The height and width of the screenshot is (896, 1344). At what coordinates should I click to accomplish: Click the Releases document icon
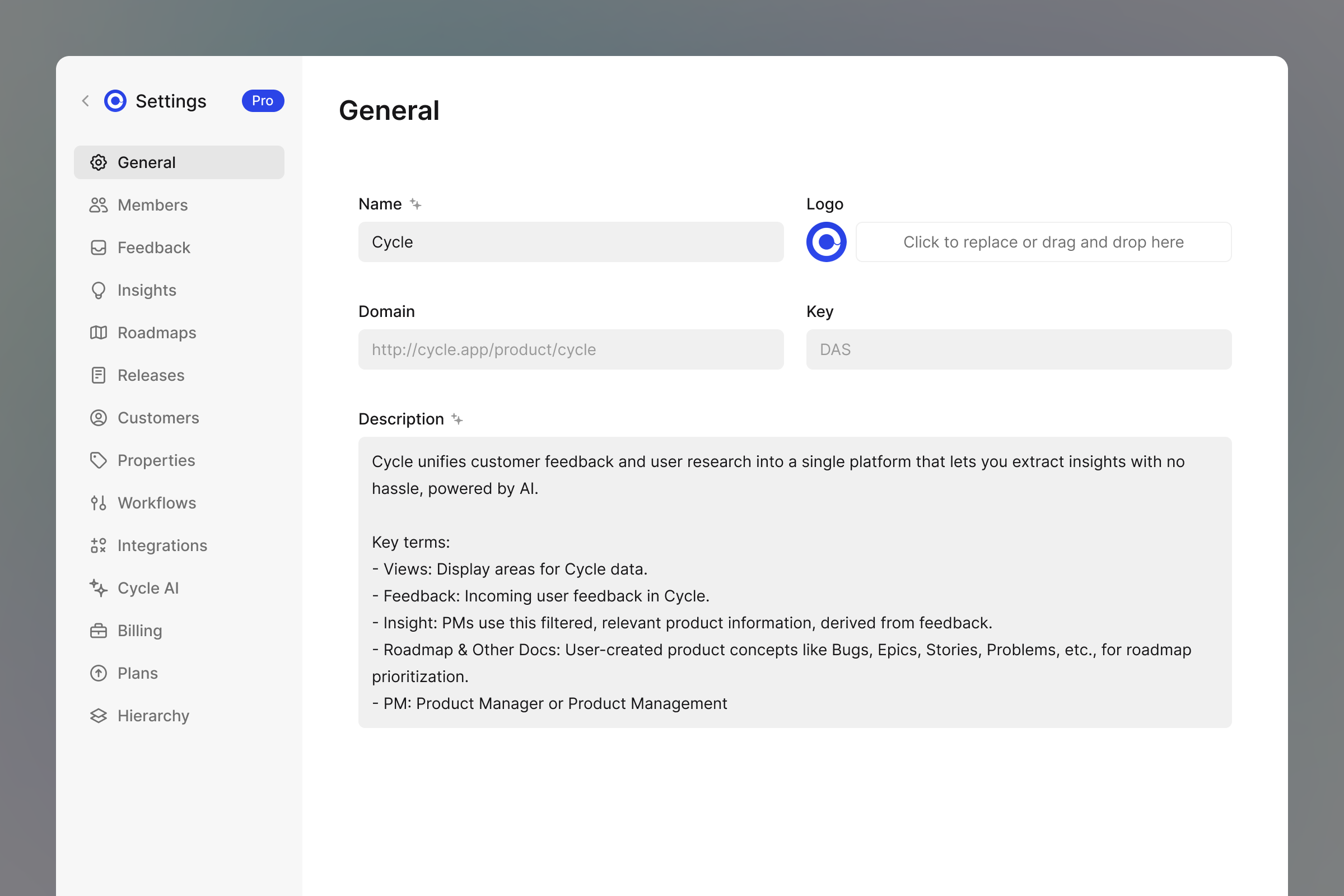[99, 375]
